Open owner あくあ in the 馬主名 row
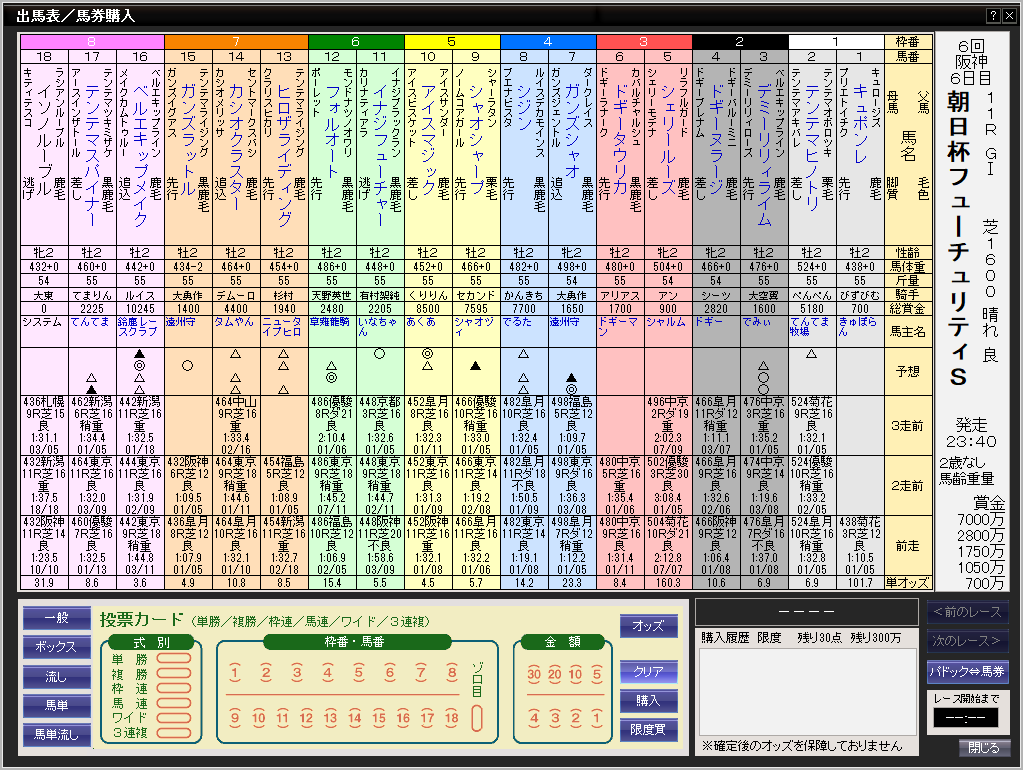The image size is (1023, 770). (x=421, y=322)
